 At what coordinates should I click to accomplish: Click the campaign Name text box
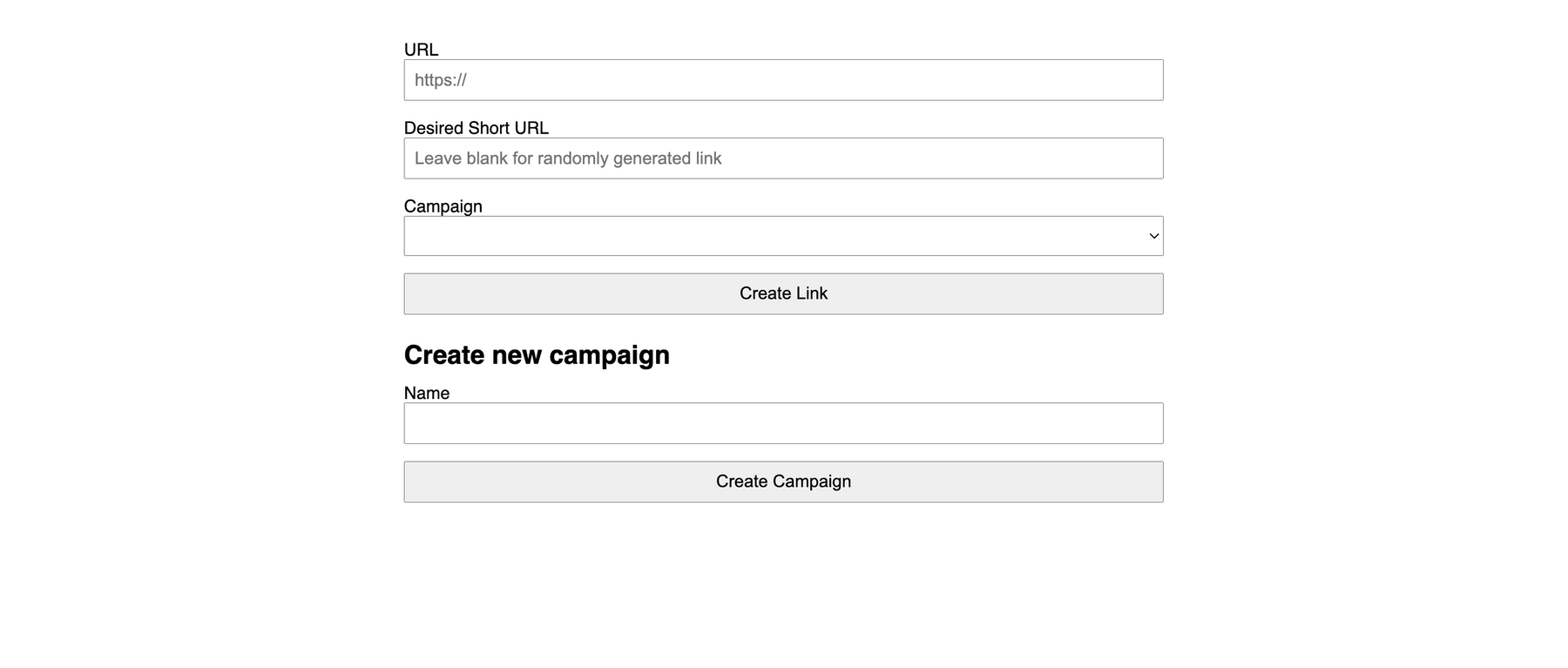783,423
